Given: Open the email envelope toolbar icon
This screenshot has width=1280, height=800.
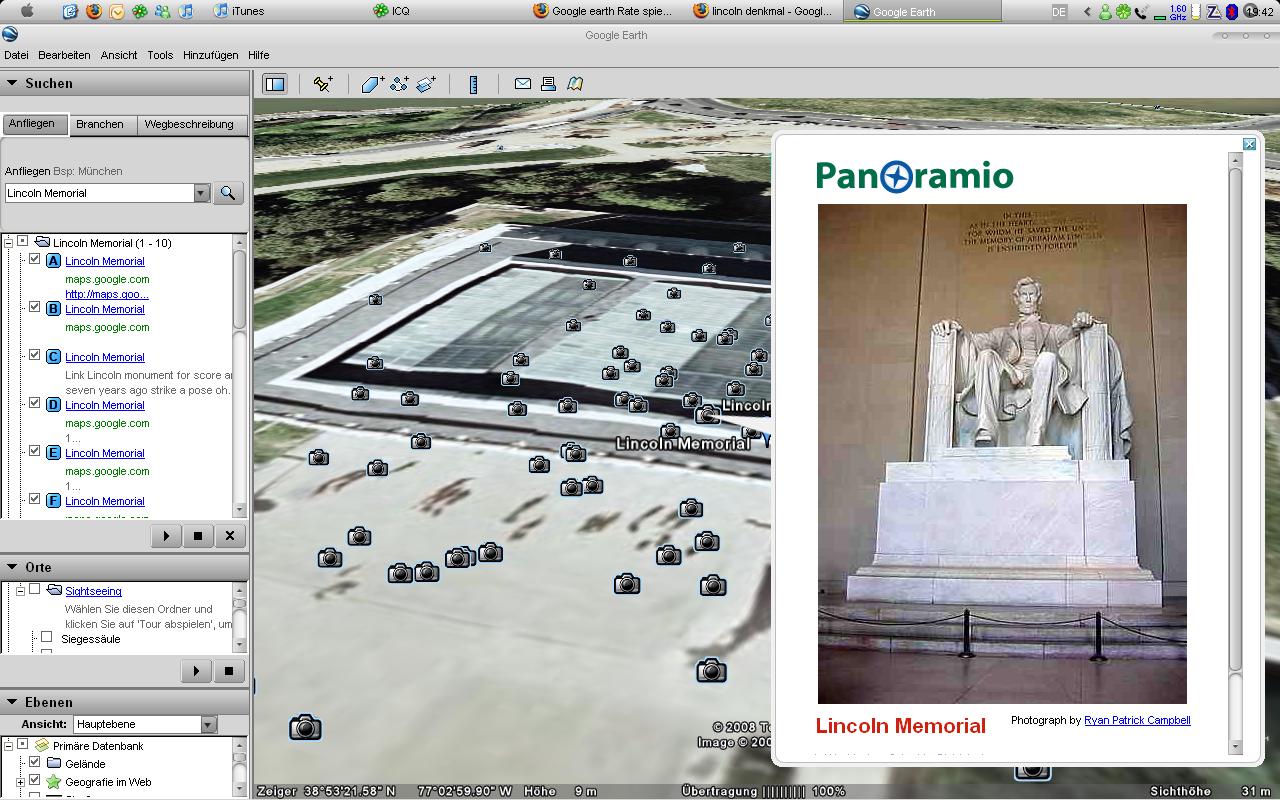Looking at the screenshot, I should tap(522, 84).
